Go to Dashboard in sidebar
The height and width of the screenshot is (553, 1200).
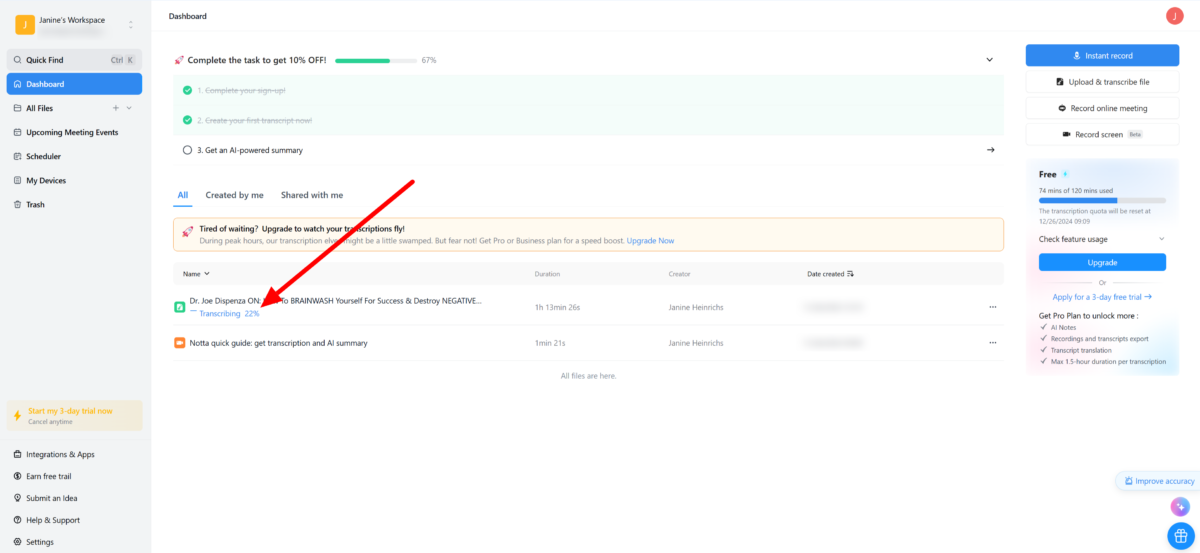74,84
